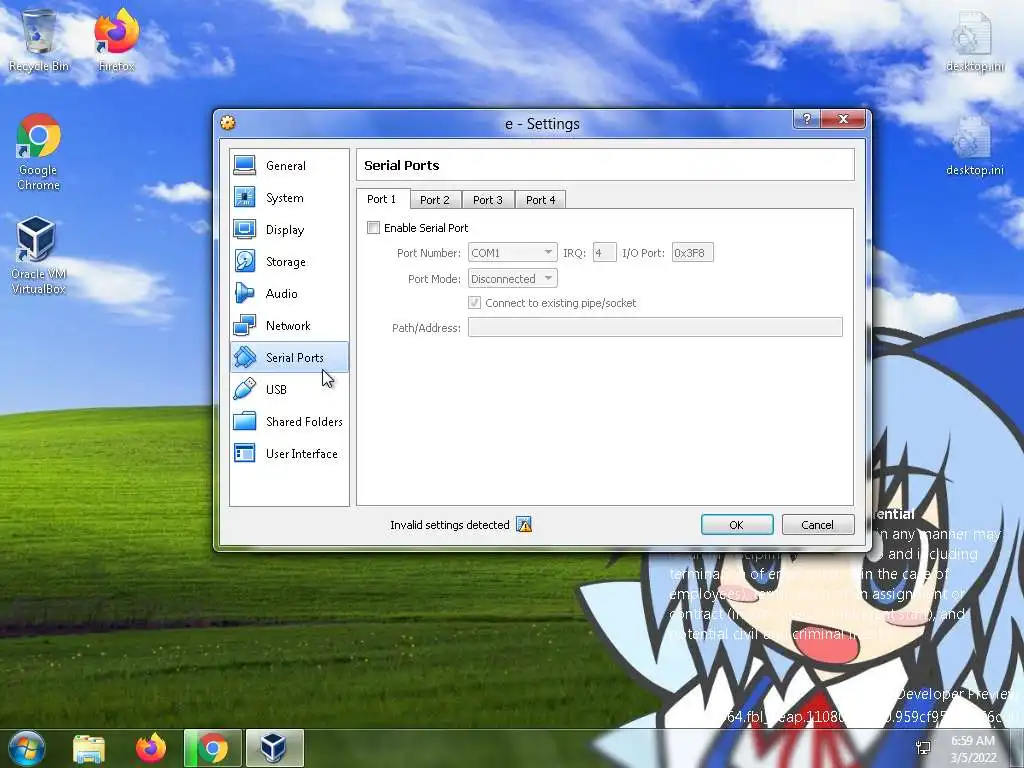This screenshot has height=768, width=1024.
Task: Click the Serial Ports plug icon
Action: point(245,357)
